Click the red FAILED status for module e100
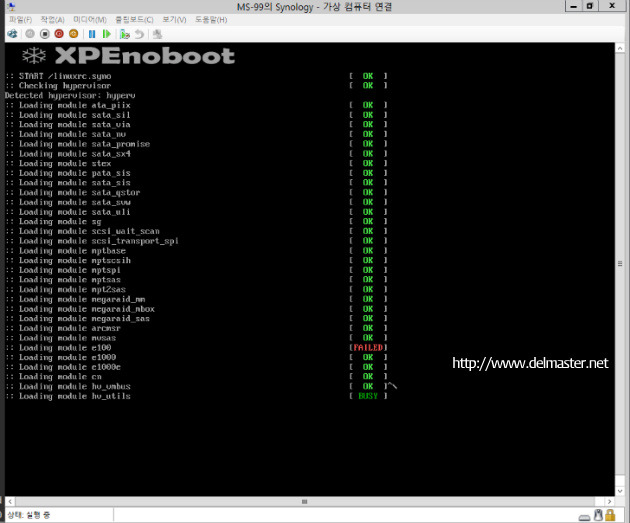The height and width of the screenshot is (523, 630). [368, 347]
